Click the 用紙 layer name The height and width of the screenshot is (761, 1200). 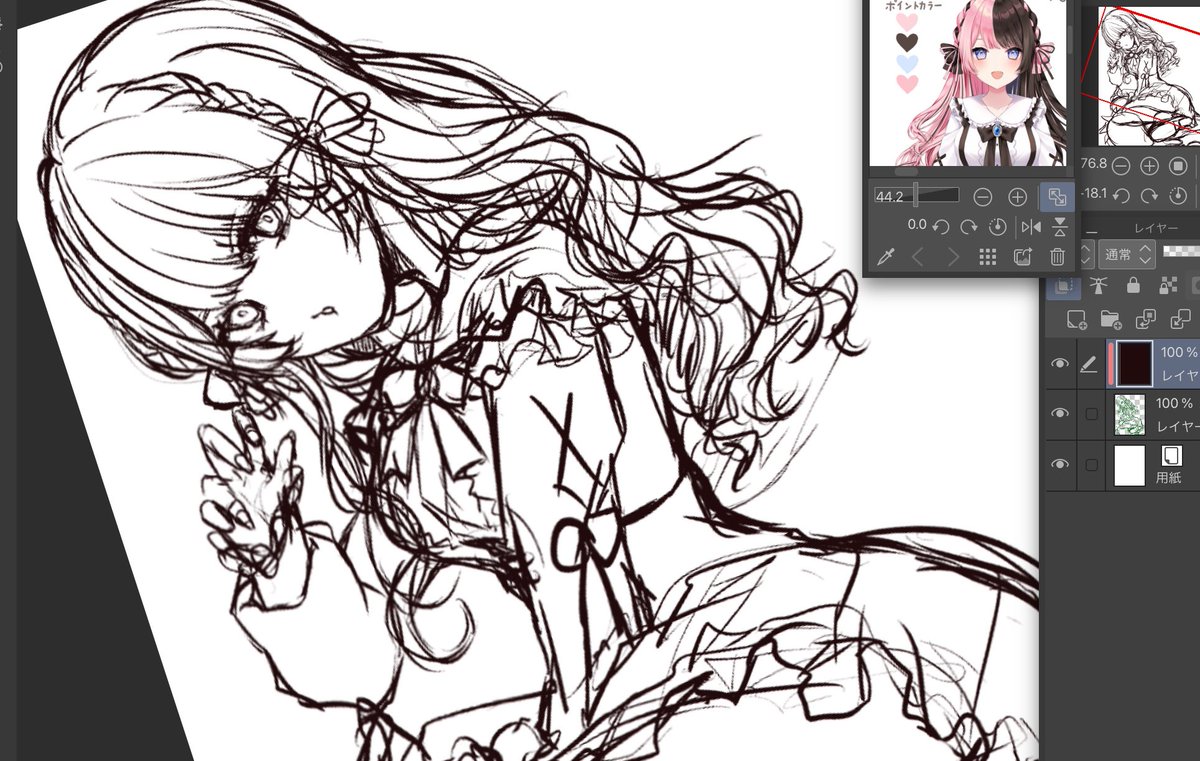(1169, 478)
